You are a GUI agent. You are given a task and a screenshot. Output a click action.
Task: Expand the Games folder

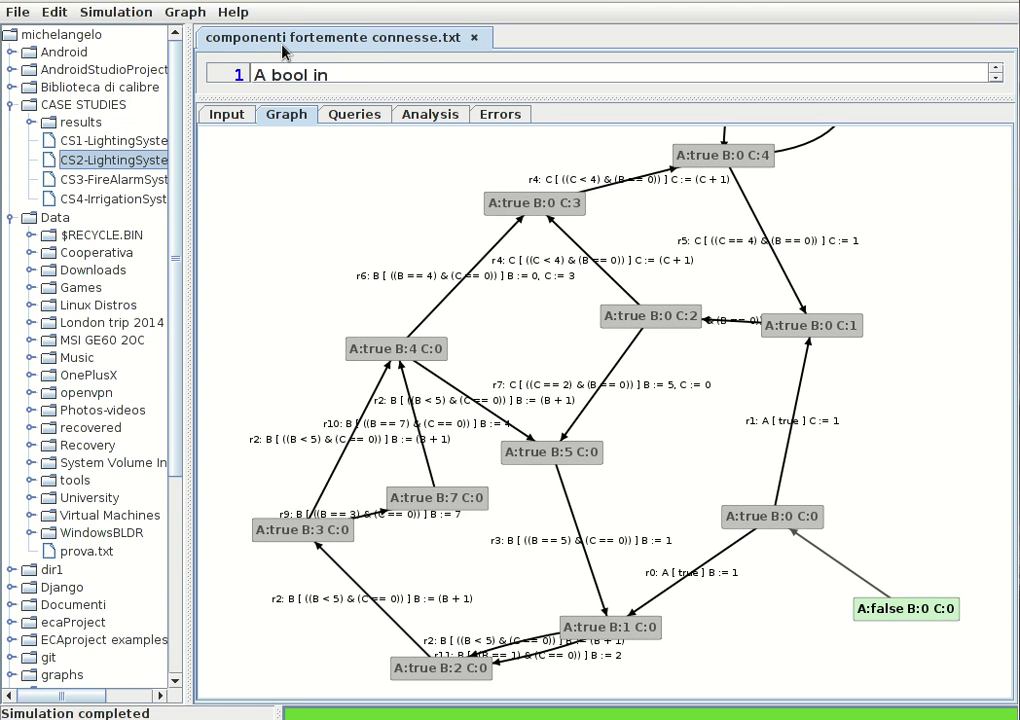click(x=31, y=288)
